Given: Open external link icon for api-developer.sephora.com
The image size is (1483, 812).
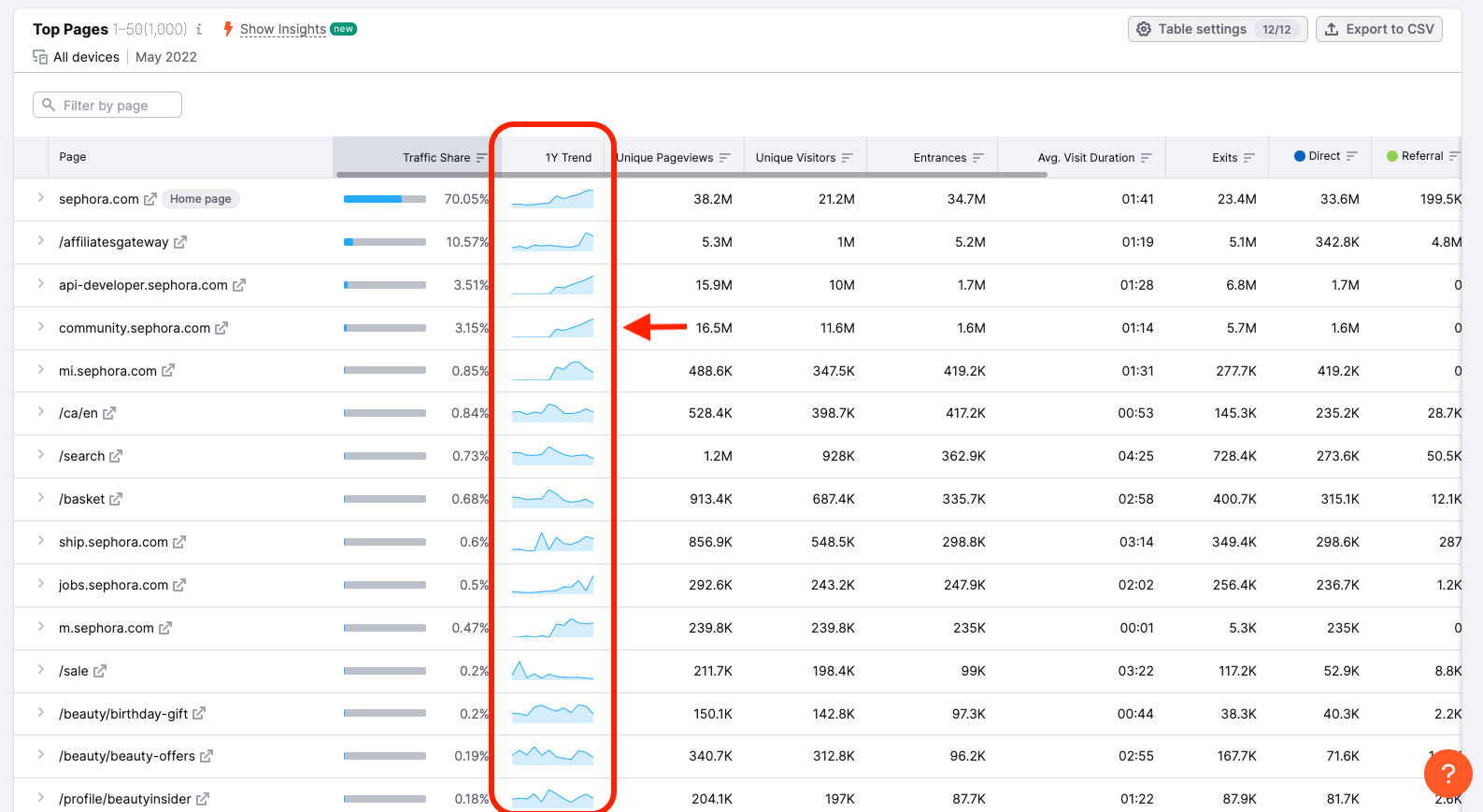Looking at the screenshot, I should pos(238,285).
